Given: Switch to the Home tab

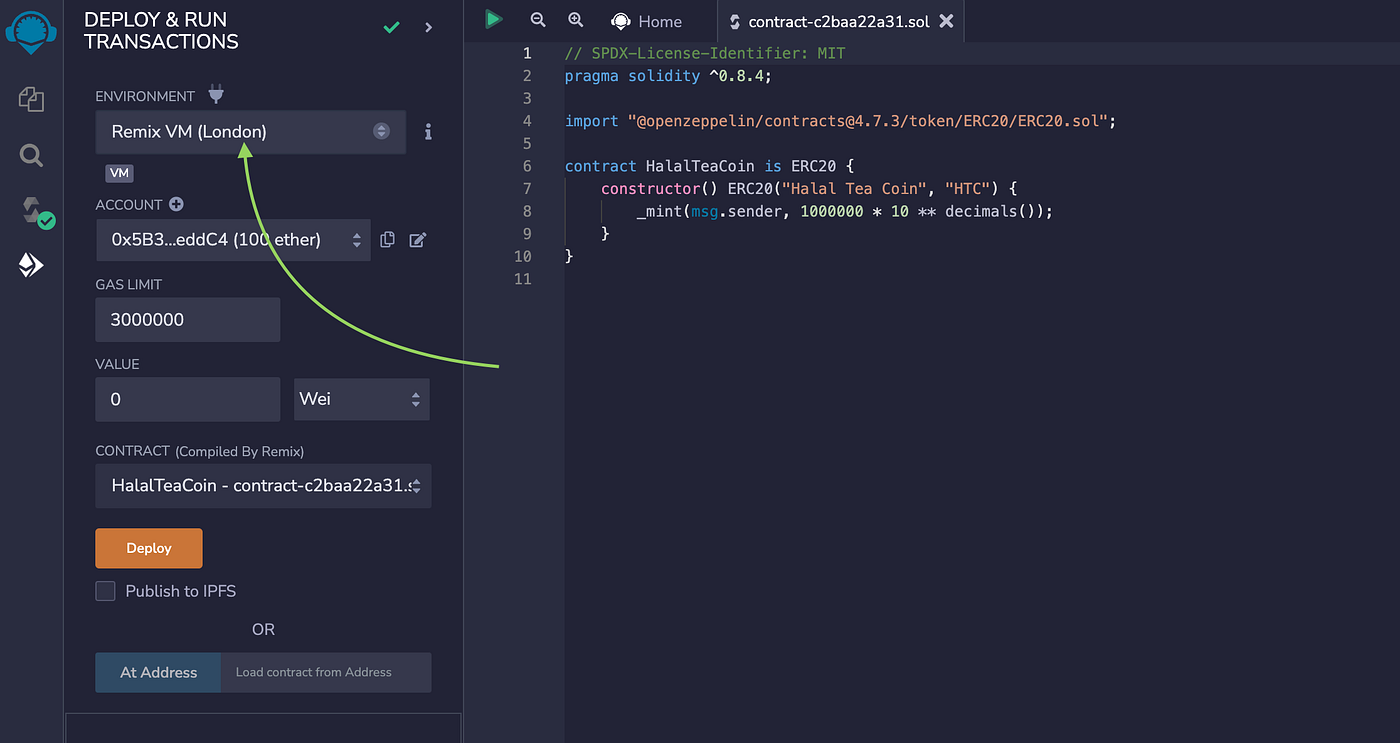Looking at the screenshot, I should coord(647,21).
